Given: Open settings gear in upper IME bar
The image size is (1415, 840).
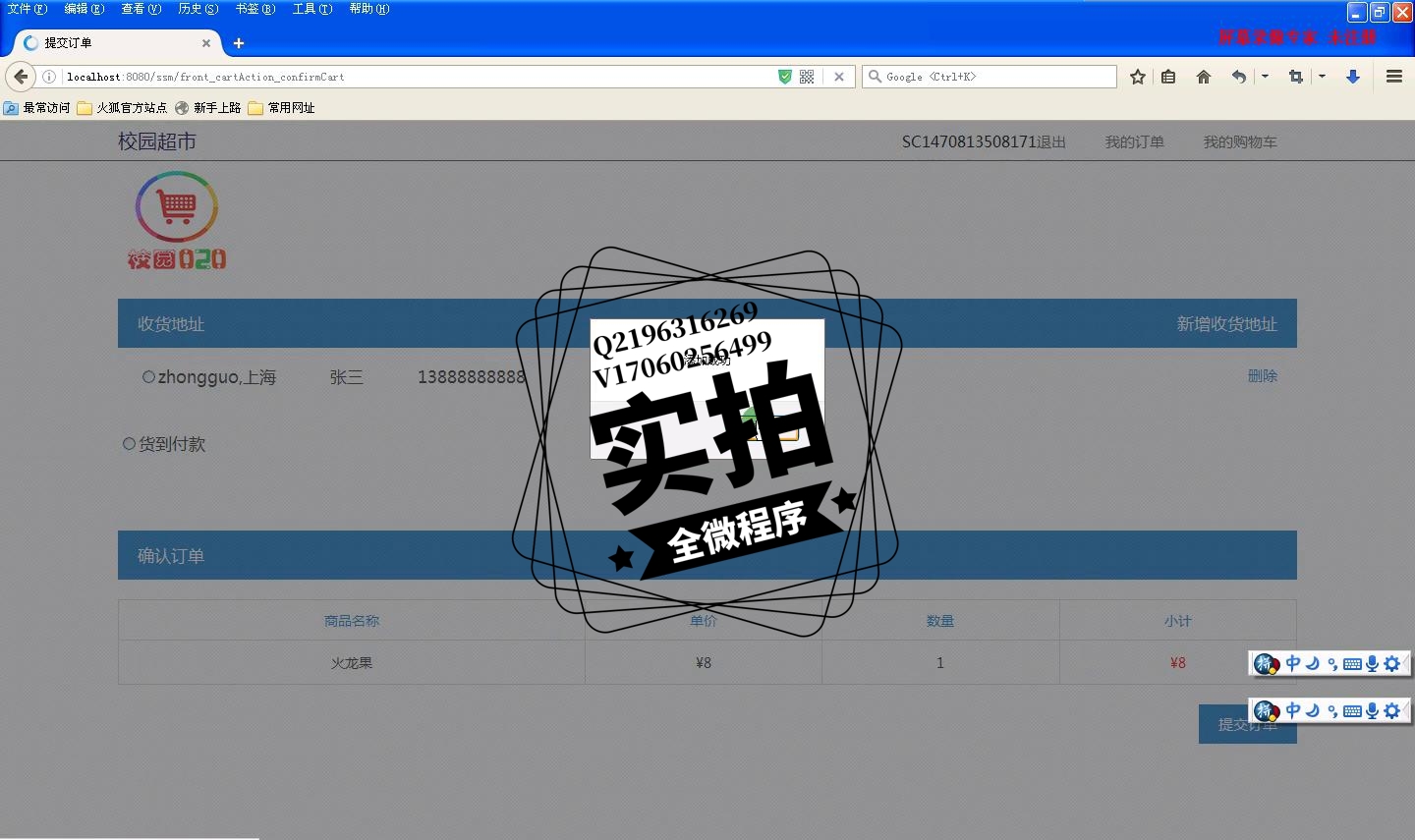Looking at the screenshot, I should coord(1391,664).
